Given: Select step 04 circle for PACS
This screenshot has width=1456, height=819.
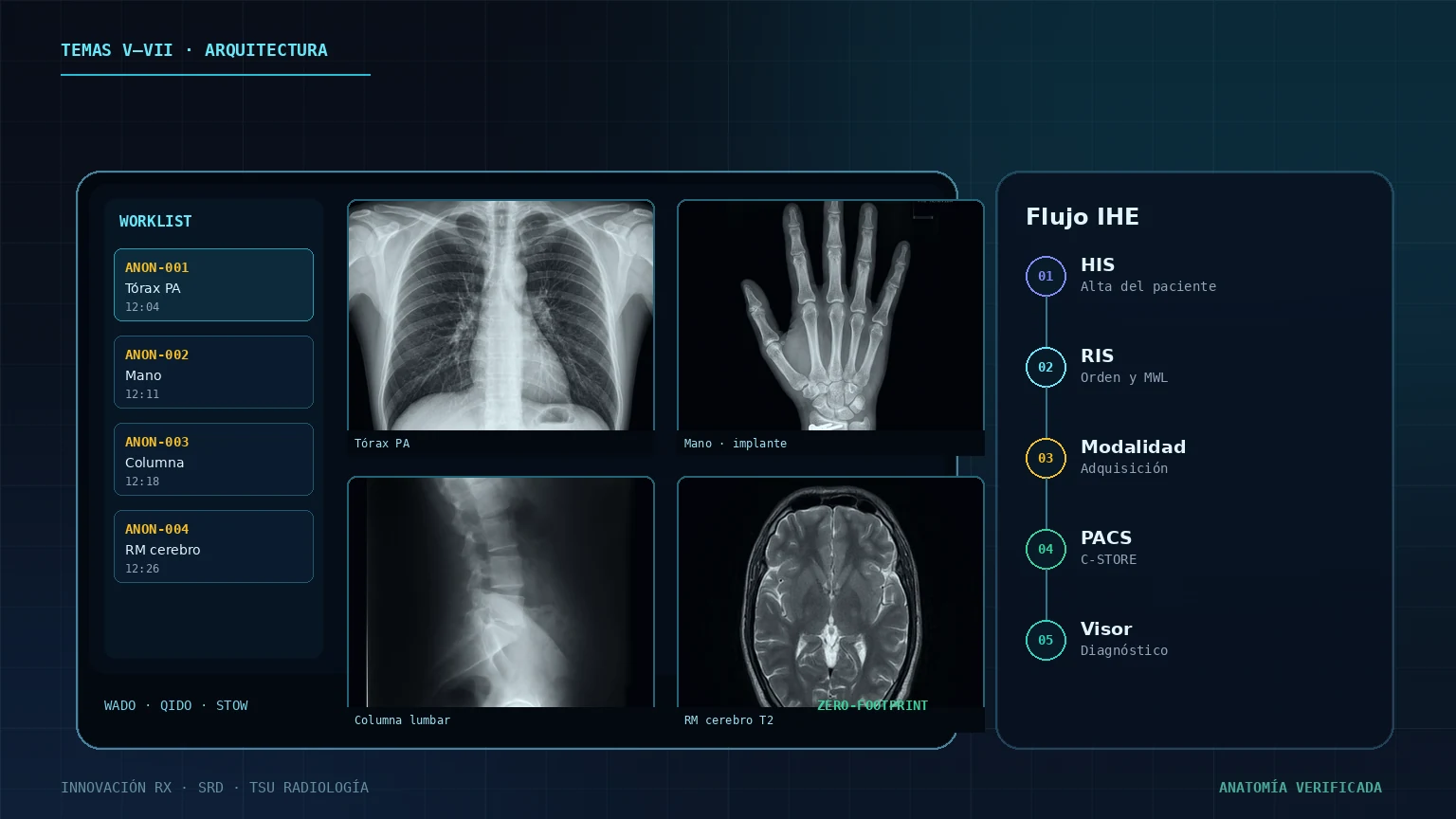Looking at the screenshot, I should 1046,549.
